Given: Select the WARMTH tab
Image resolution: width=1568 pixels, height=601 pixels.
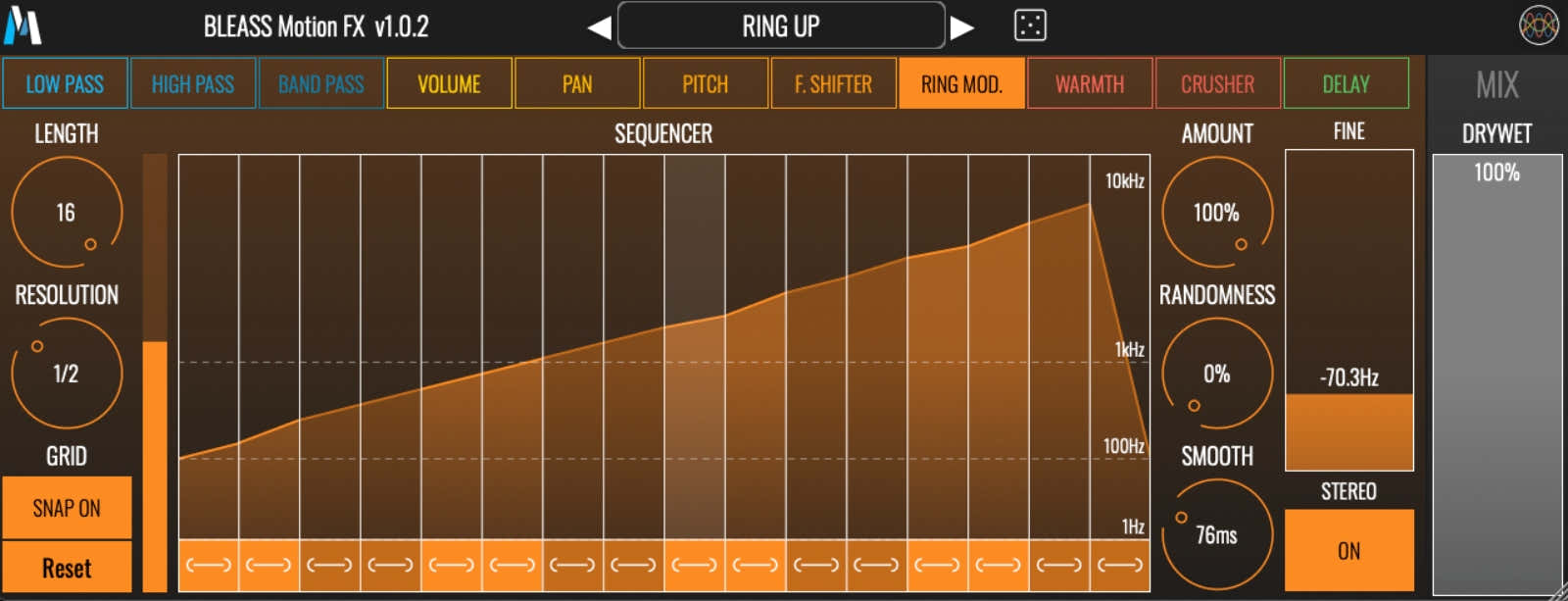Looking at the screenshot, I should click(1090, 83).
